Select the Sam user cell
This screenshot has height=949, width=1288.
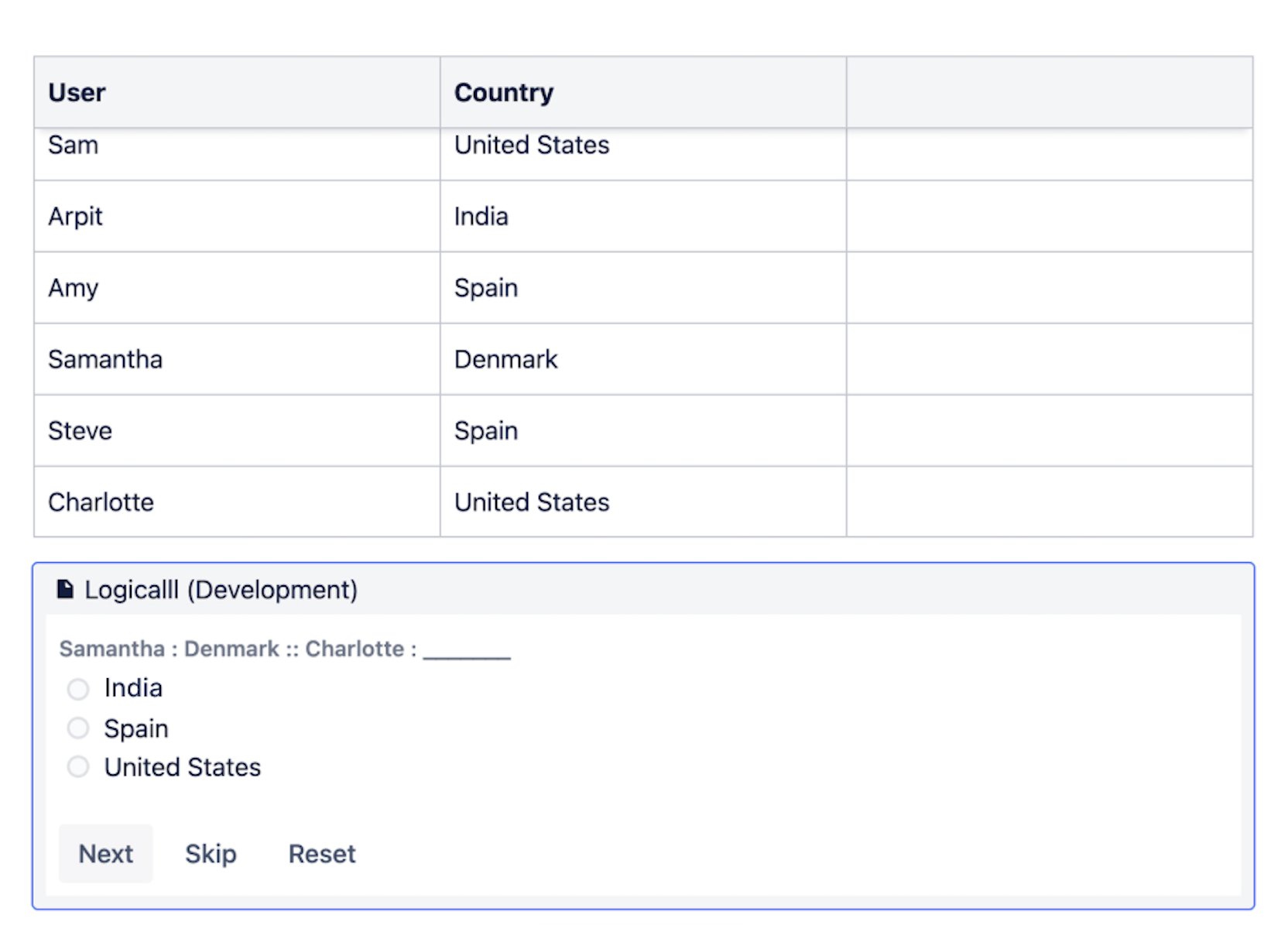74,146
